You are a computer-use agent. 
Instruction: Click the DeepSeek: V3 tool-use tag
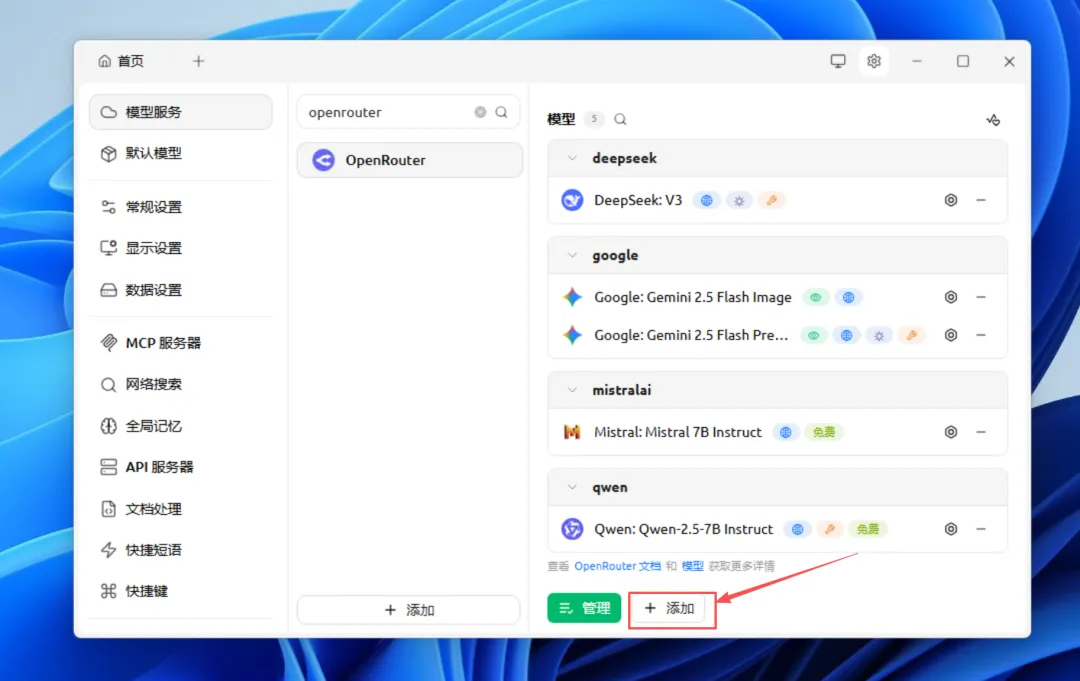tap(771, 200)
